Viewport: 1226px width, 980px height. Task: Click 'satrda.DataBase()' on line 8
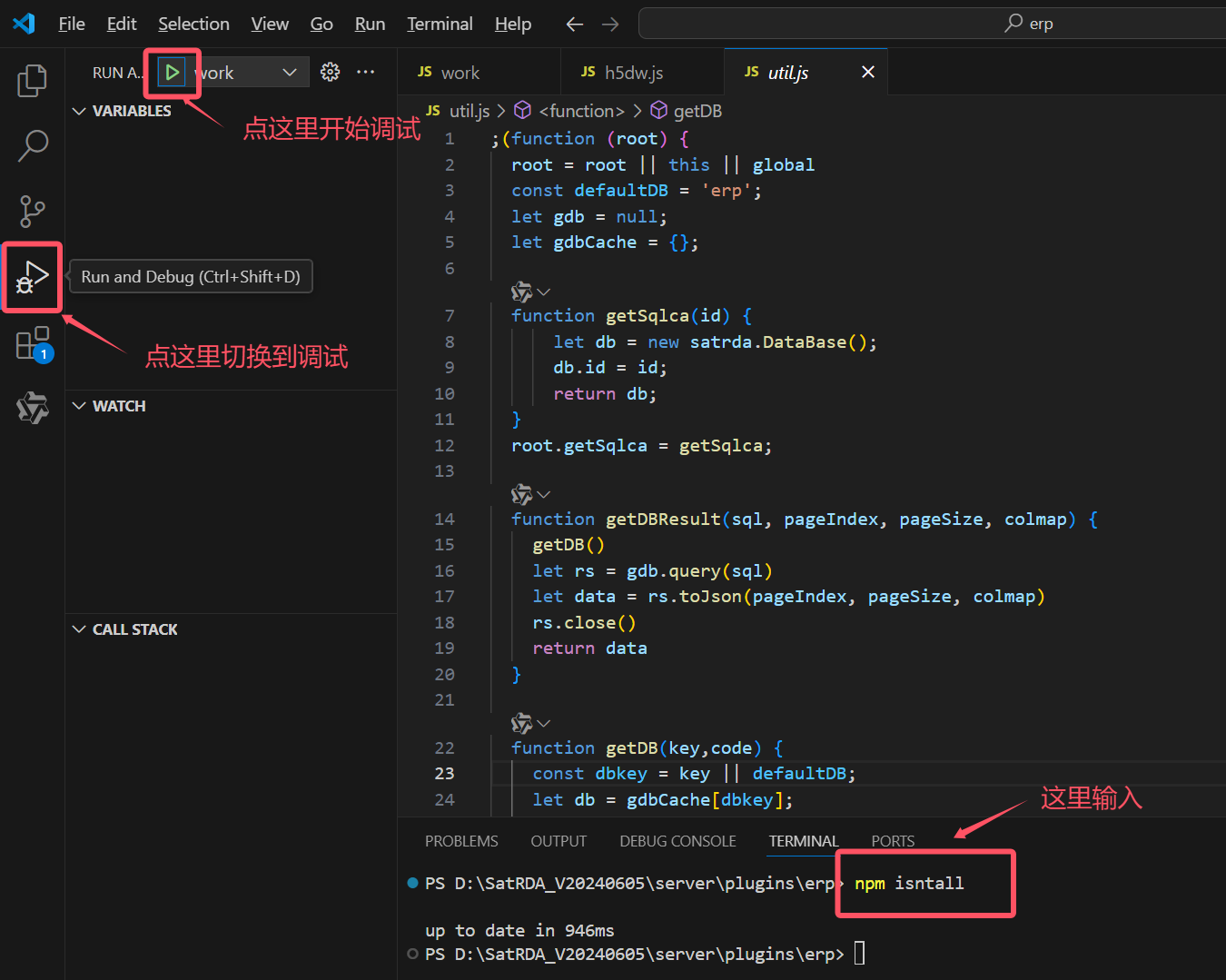778,342
